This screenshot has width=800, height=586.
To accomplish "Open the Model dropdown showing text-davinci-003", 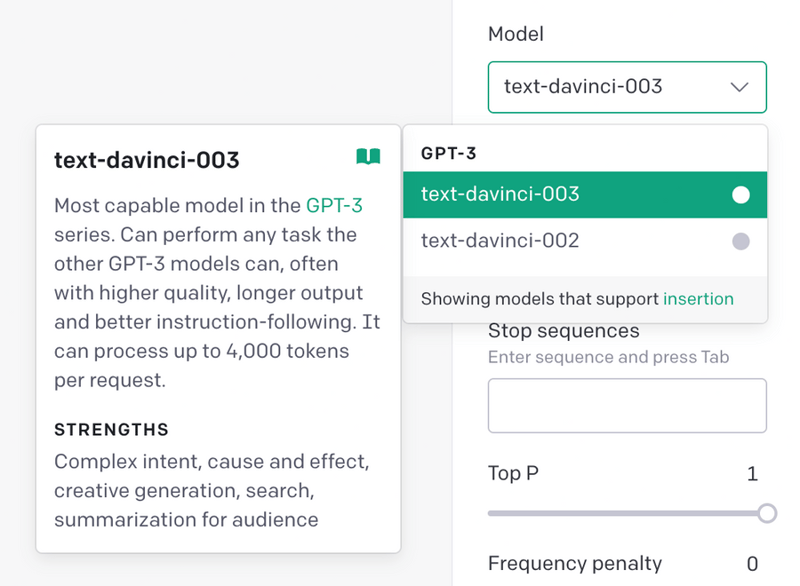I will 627,87.
